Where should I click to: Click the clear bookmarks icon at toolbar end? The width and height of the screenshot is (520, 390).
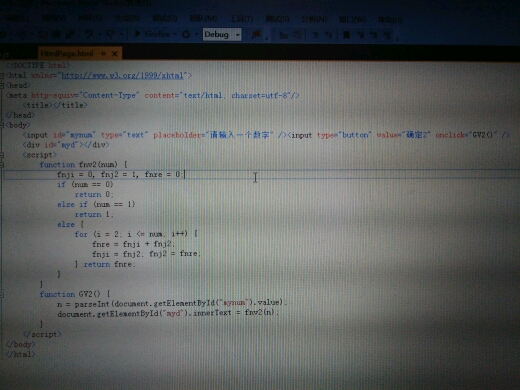coord(387,35)
